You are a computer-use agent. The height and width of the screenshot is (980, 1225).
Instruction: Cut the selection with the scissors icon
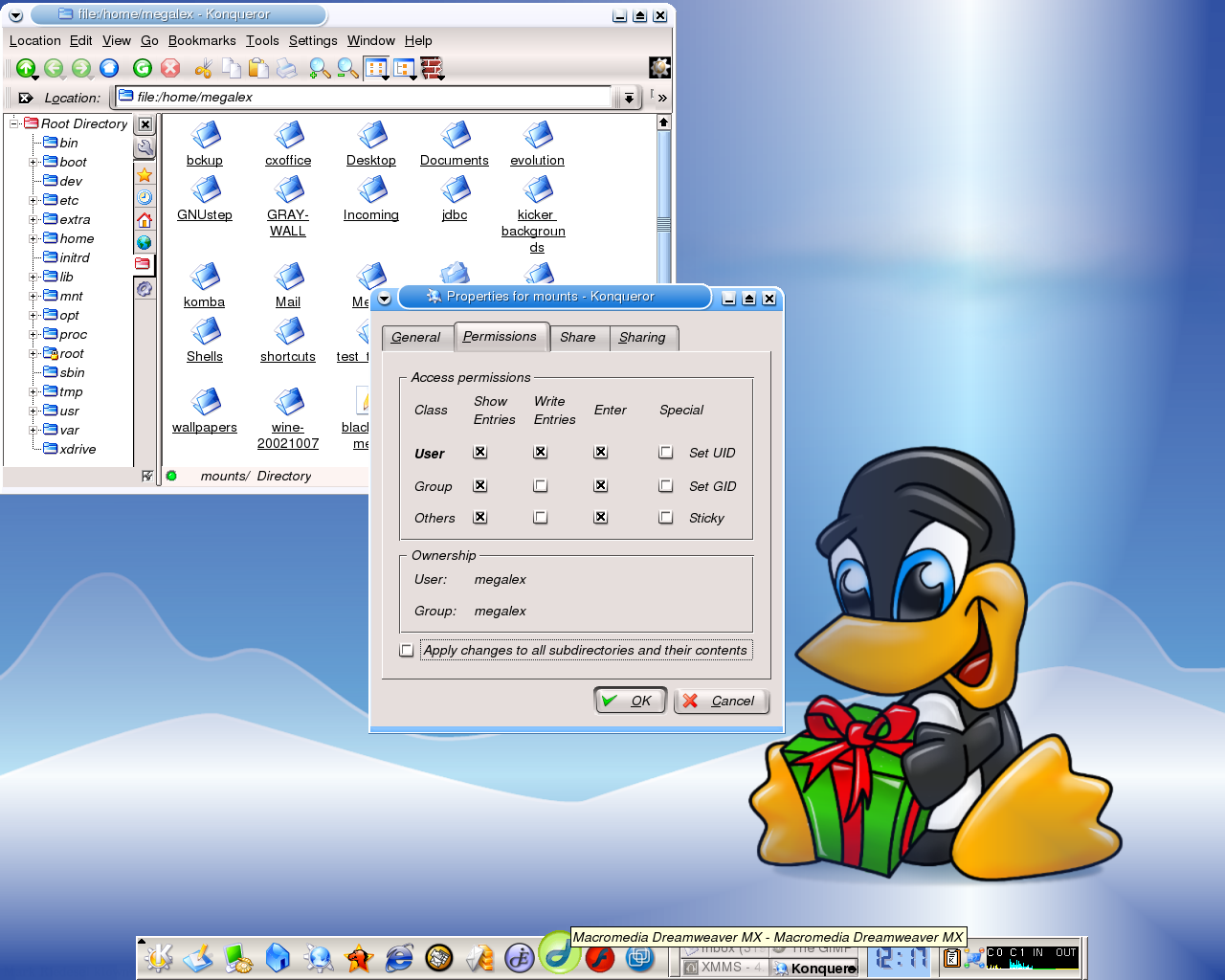203,68
